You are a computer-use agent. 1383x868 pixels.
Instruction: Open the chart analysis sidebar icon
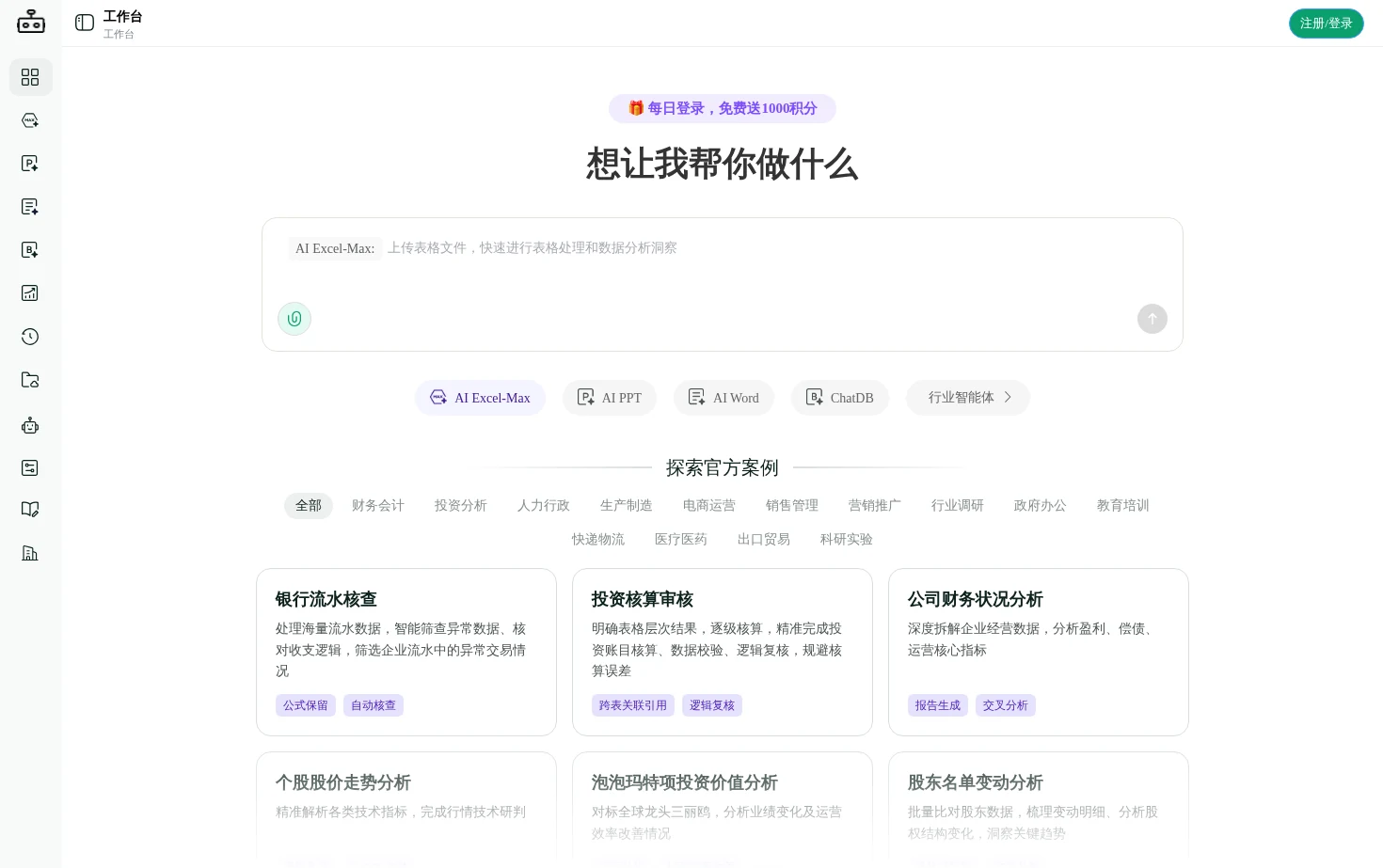(x=30, y=293)
